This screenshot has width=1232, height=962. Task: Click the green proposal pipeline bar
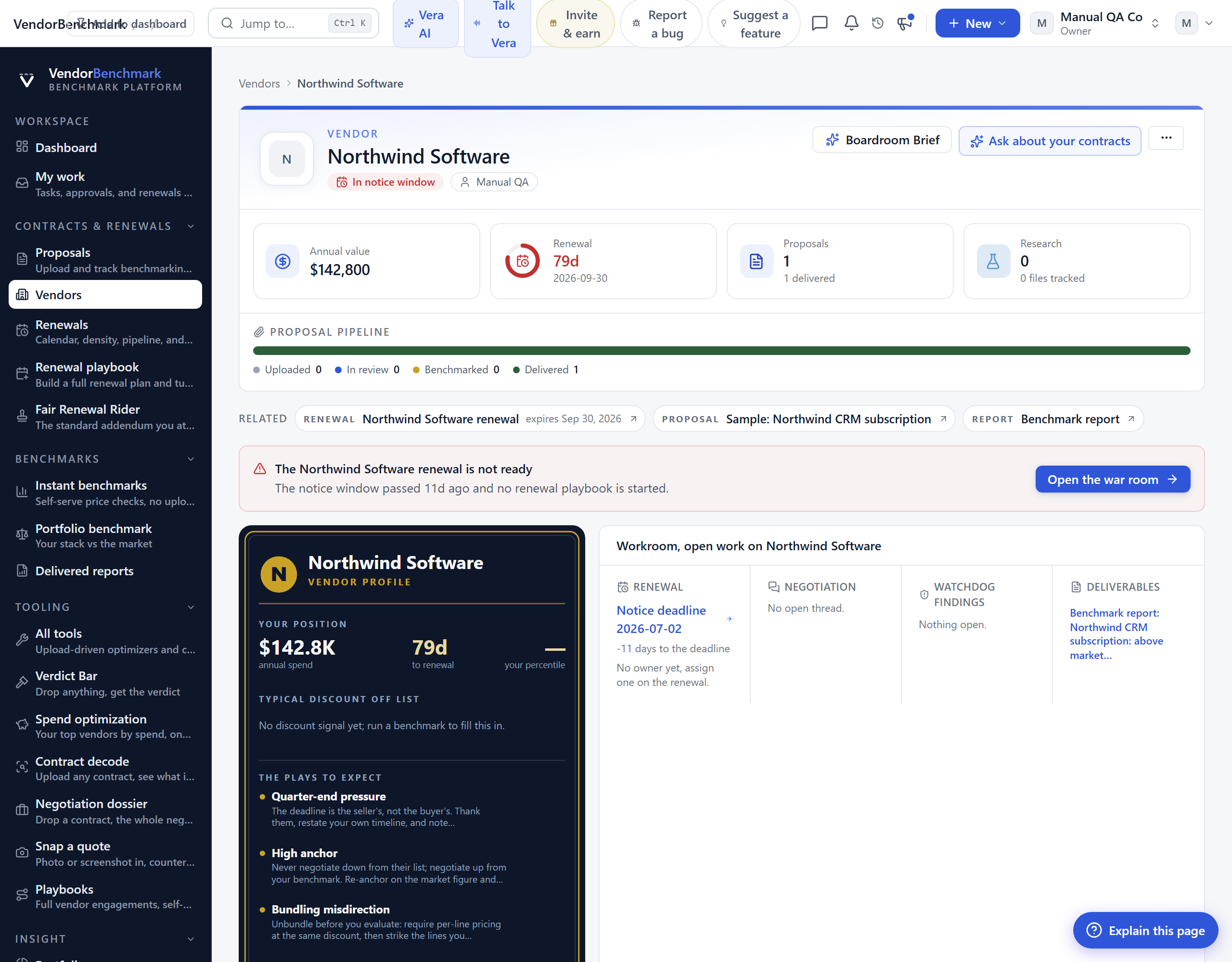[x=721, y=351]
